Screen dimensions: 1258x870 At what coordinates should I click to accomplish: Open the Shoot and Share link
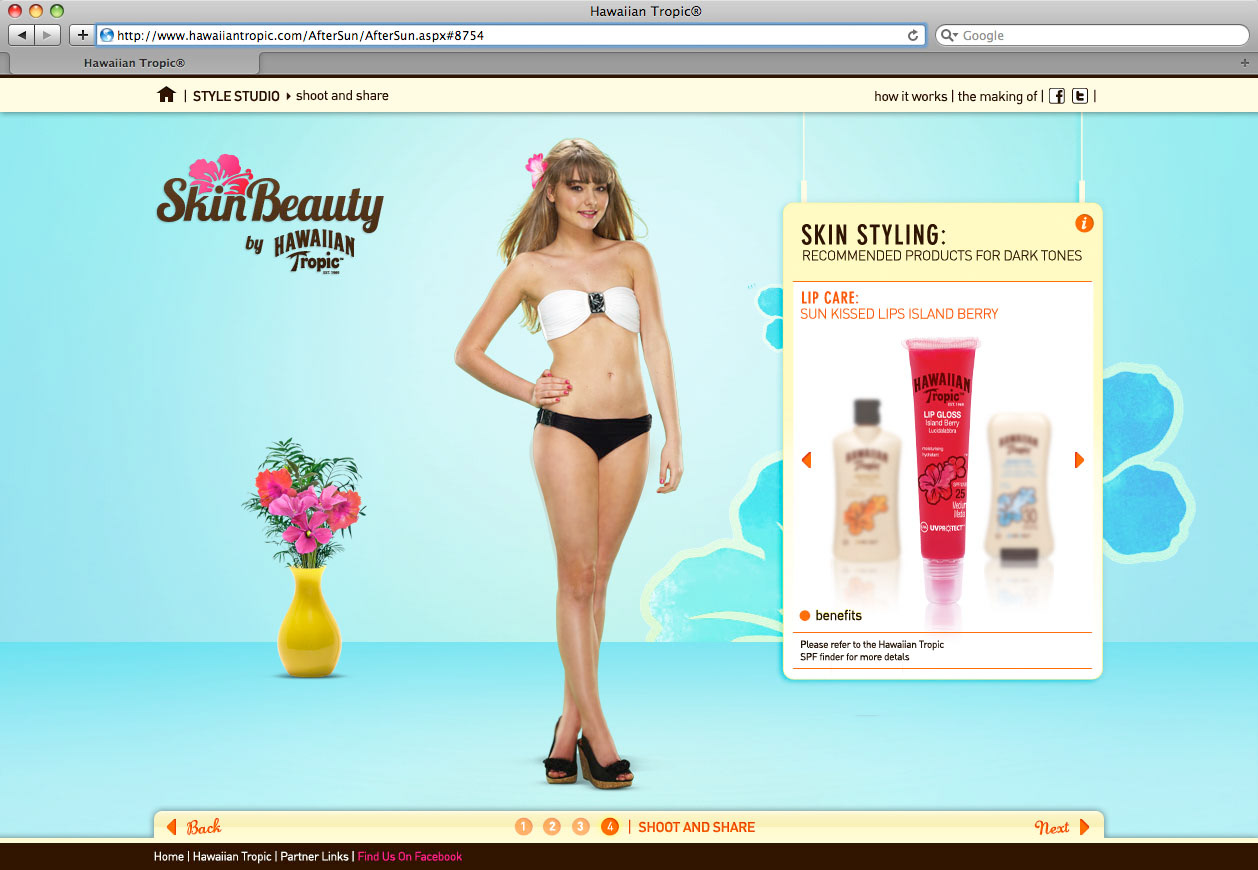coord(697,827)
